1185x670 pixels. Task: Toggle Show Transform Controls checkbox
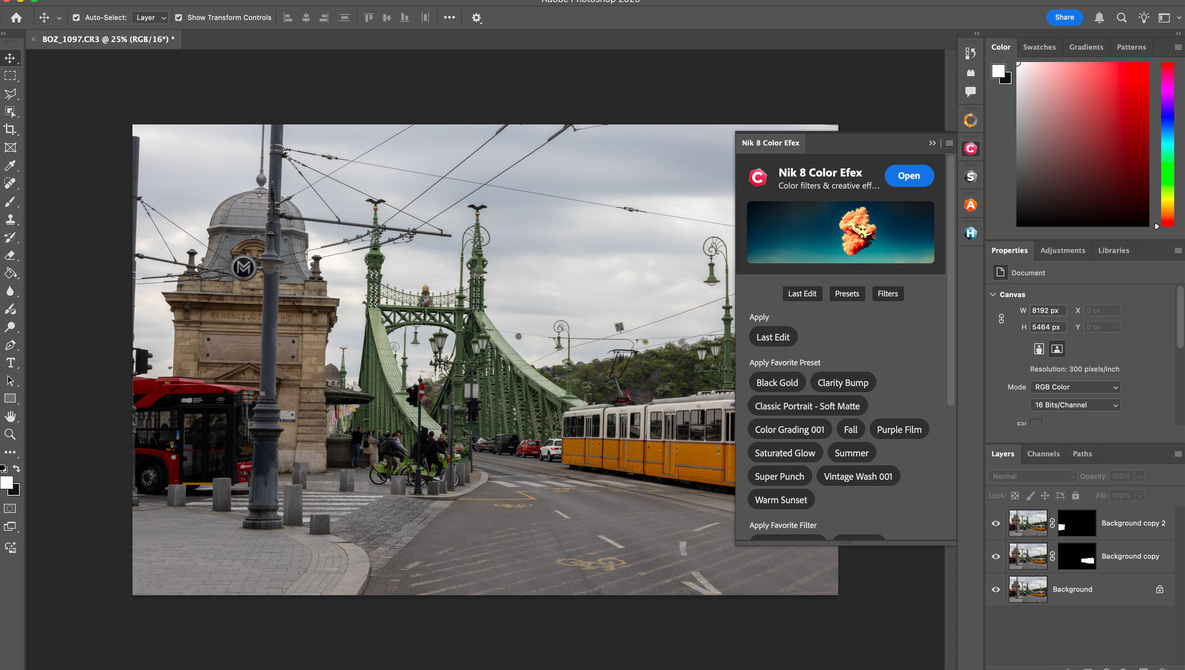[x=178, y=17]
